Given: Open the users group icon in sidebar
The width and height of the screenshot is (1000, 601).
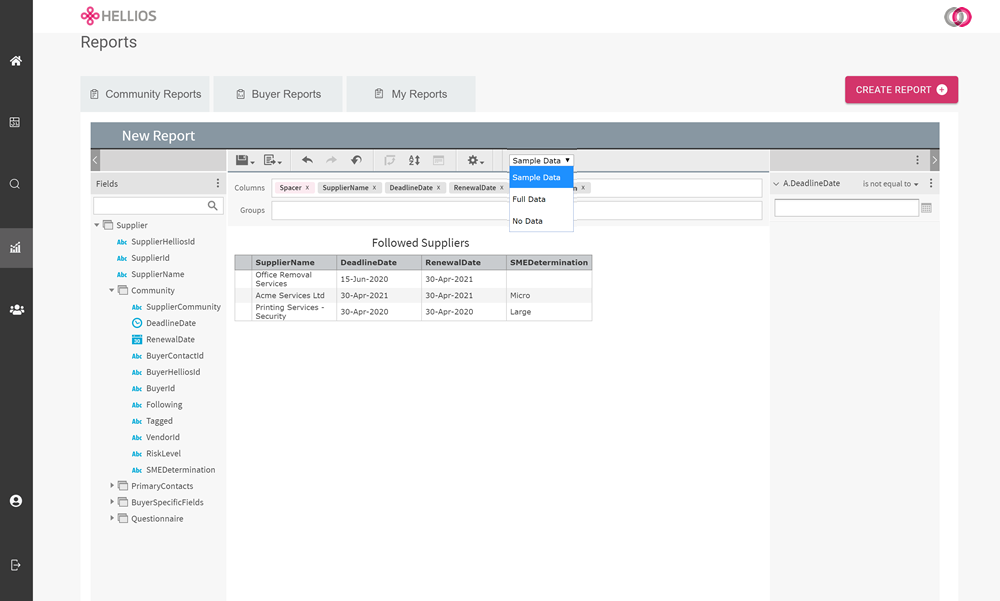Looking at the screenshot, I should pos(17,309).
